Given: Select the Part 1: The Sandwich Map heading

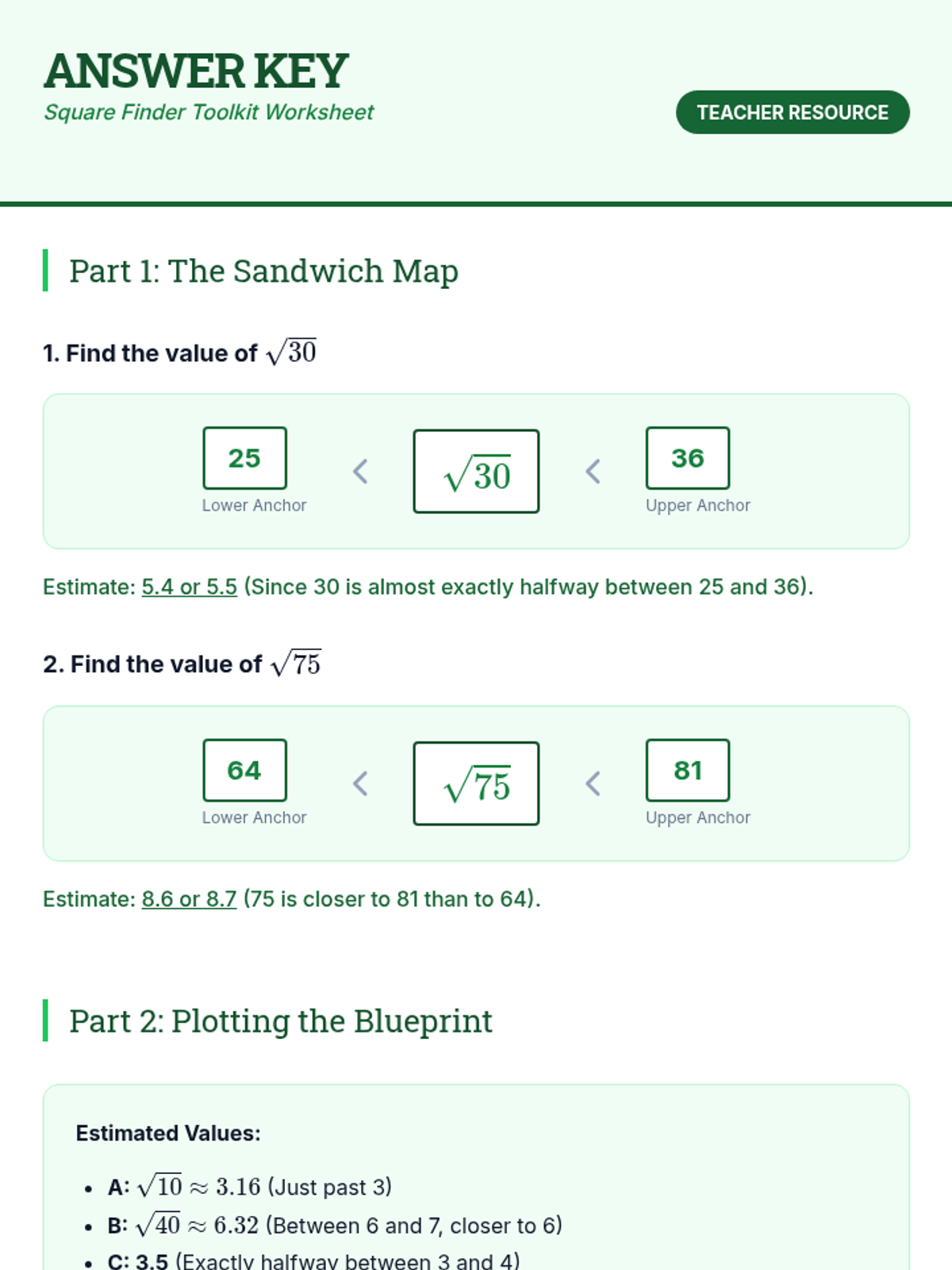Looking at the screenshot, I should coord(263,271).
